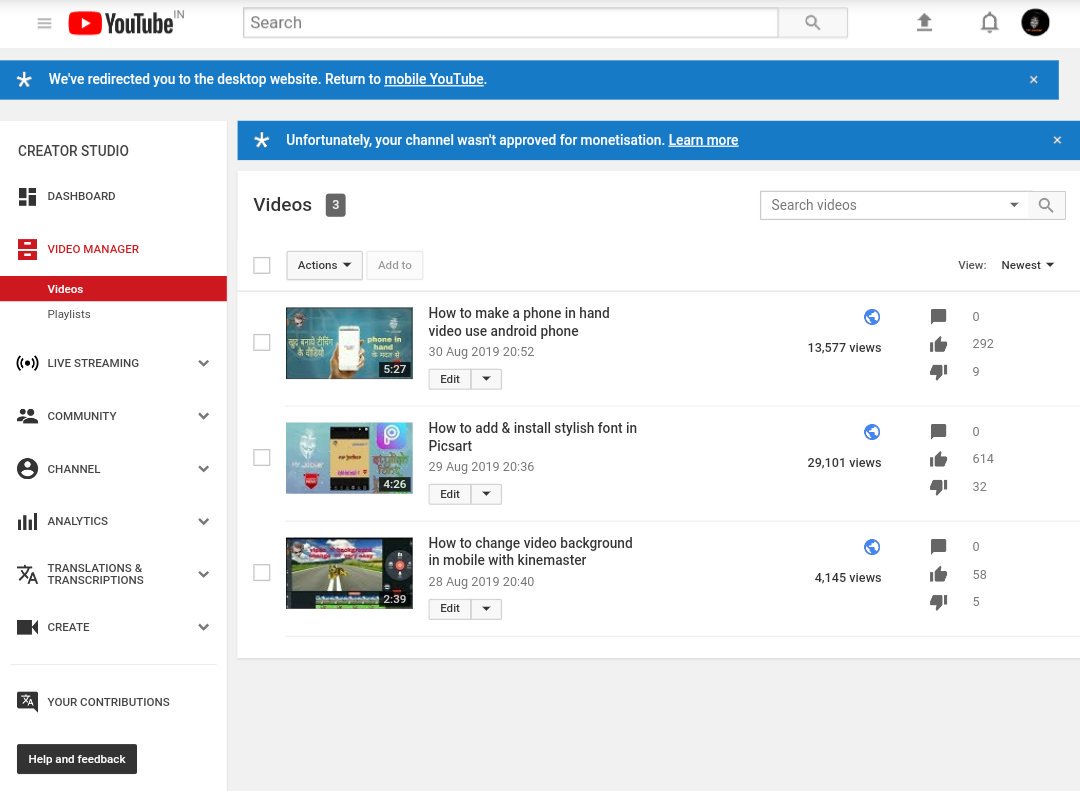1080x791 pixels.
Task: Click the magnifier button beside Search videos
Action: click(x=1046, y=205)
